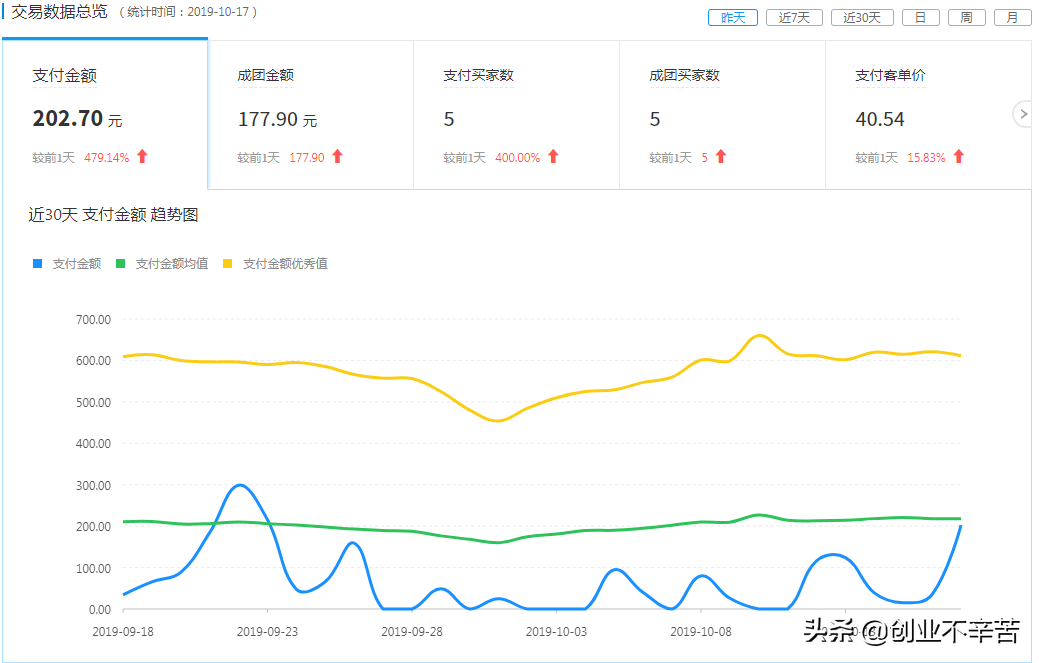Click the 2019-09-23 x-axis label
Viewport: 1039px width, 663px height.
coord(267,632)
